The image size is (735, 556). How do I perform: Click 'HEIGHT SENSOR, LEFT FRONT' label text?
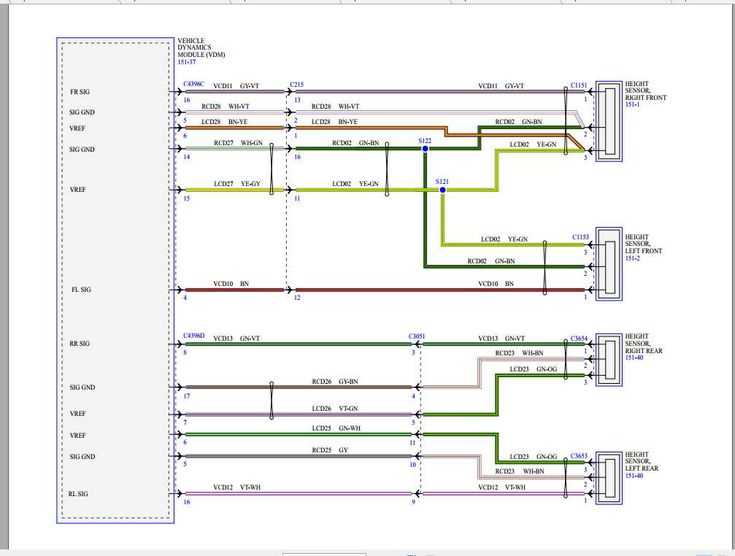tap(643, 244)
